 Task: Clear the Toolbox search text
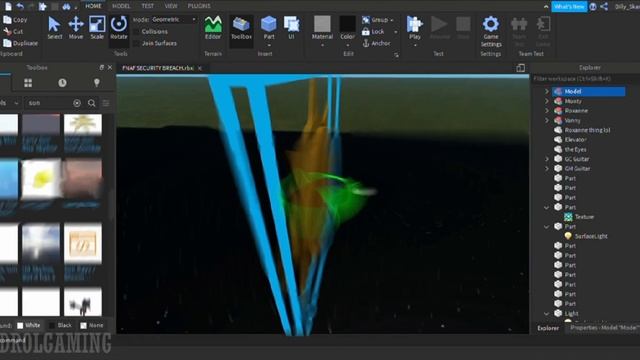pyautogui.click(x=77, y=103)
